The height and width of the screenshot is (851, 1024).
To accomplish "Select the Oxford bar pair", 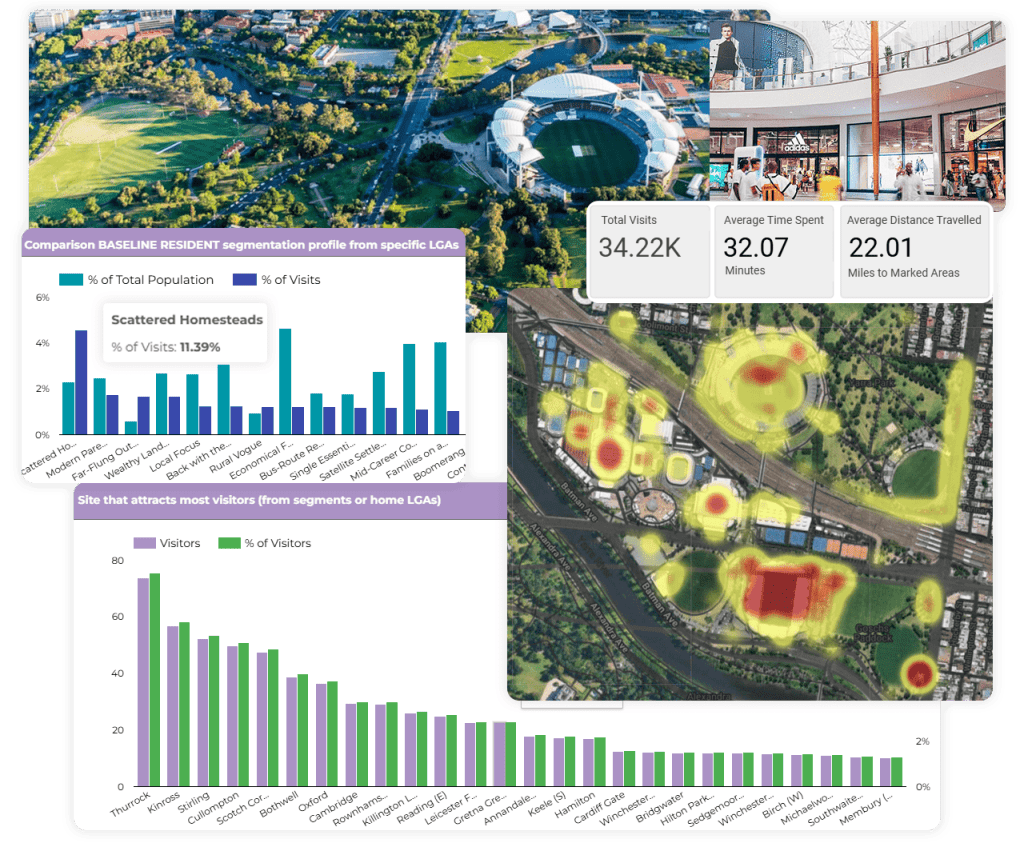I will [327, 734].
